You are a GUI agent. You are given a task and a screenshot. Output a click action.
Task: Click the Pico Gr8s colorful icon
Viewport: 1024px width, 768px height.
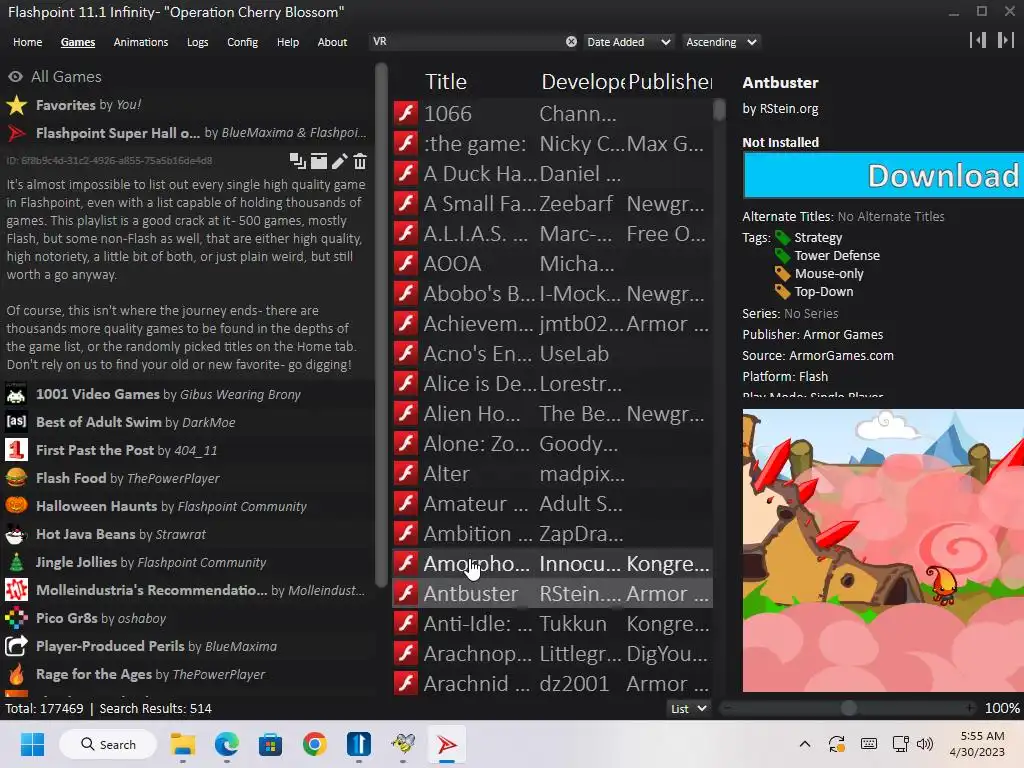pos(16,618)
